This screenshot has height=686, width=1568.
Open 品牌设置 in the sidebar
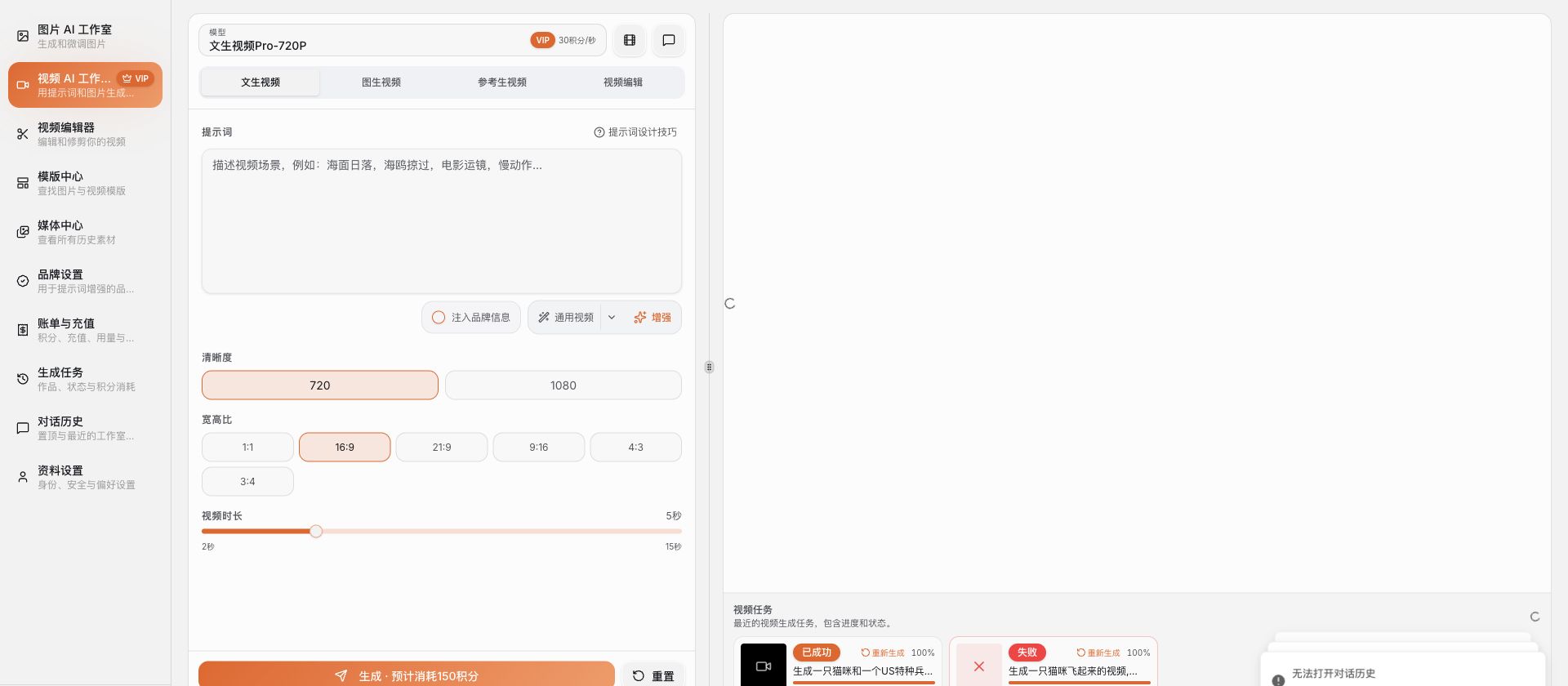[85, 281]
